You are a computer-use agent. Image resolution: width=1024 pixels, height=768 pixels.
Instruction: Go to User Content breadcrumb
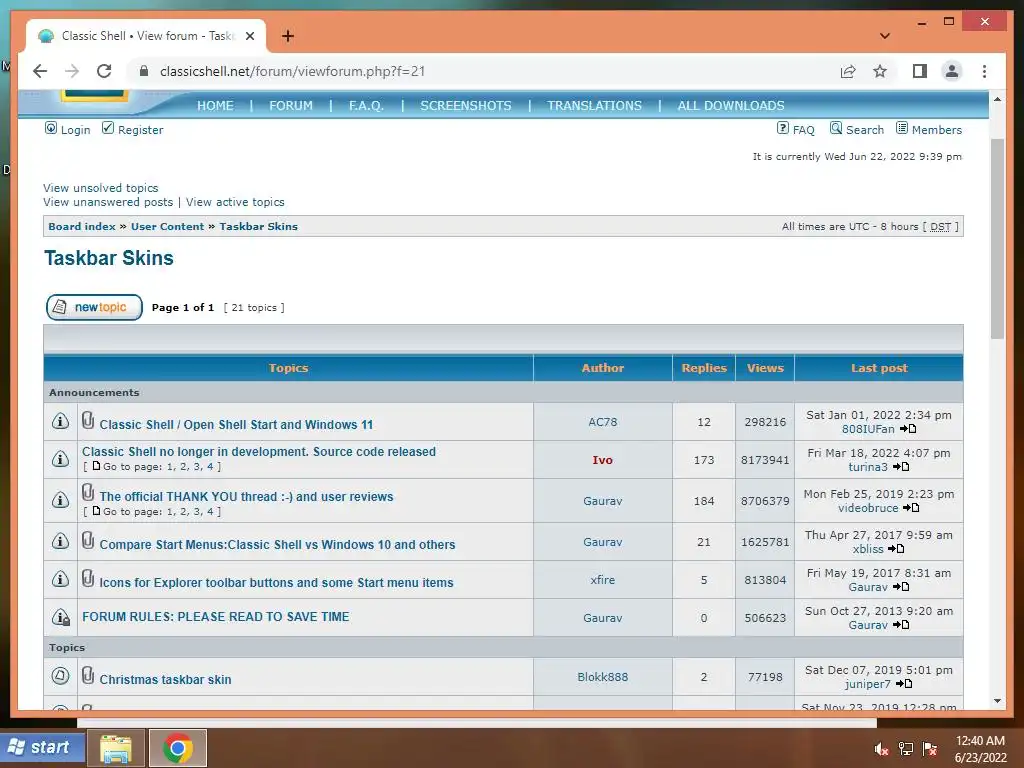[x=167, y=227]
